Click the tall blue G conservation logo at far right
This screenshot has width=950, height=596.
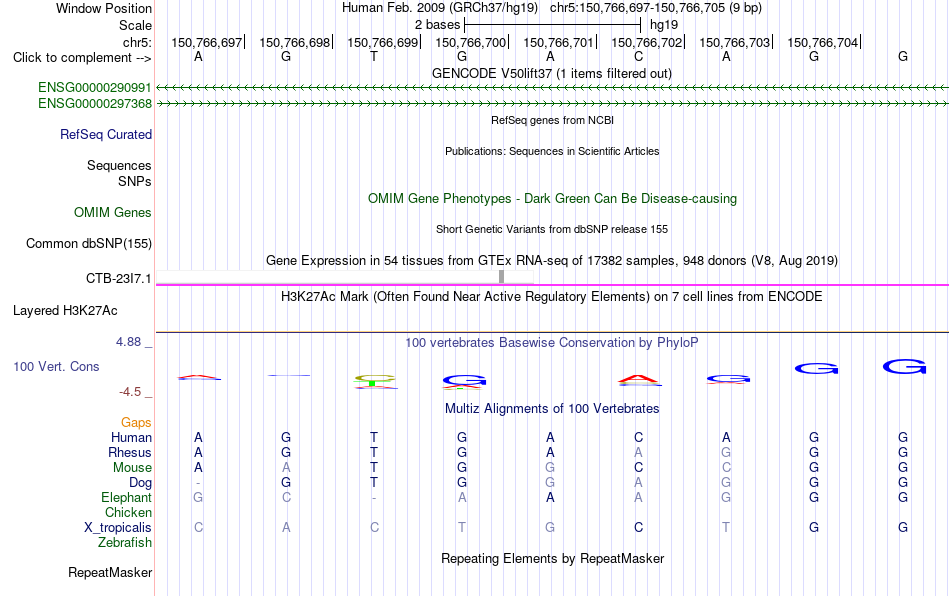904,366
